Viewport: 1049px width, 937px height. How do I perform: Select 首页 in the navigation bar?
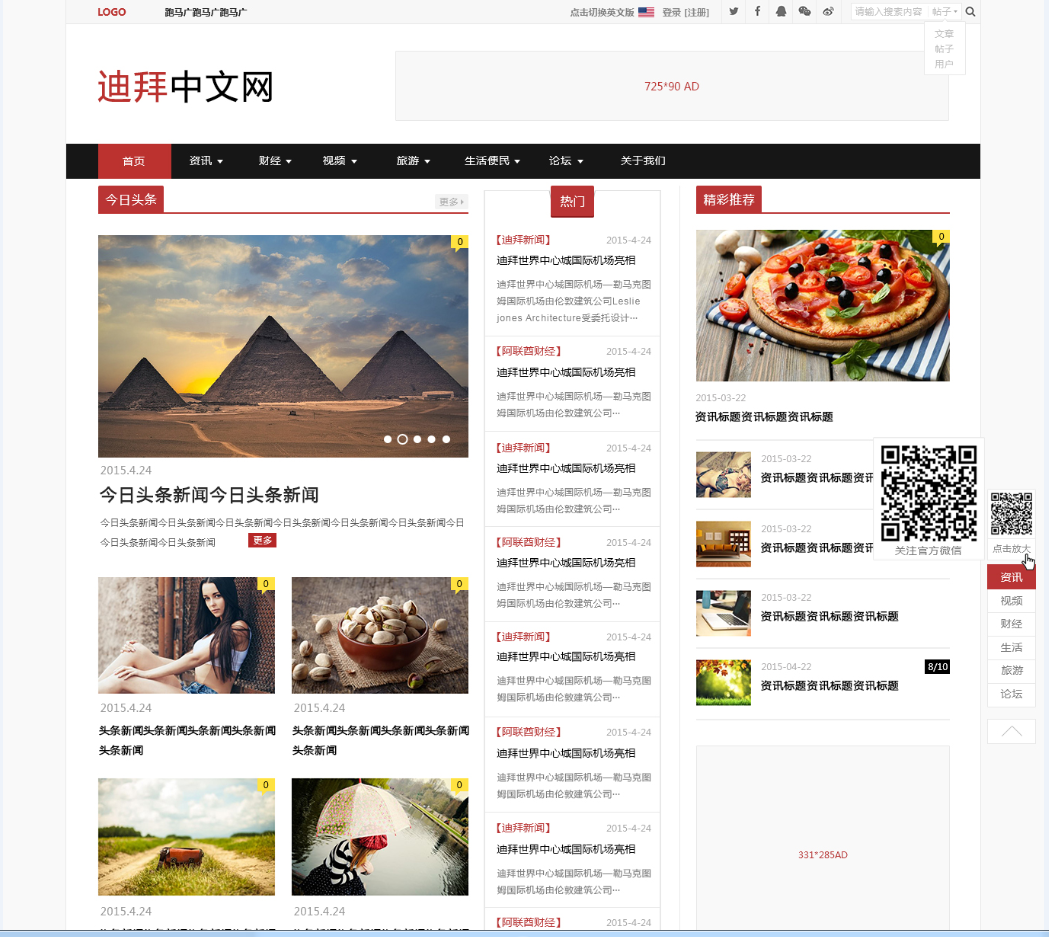(x=134, y=161)
